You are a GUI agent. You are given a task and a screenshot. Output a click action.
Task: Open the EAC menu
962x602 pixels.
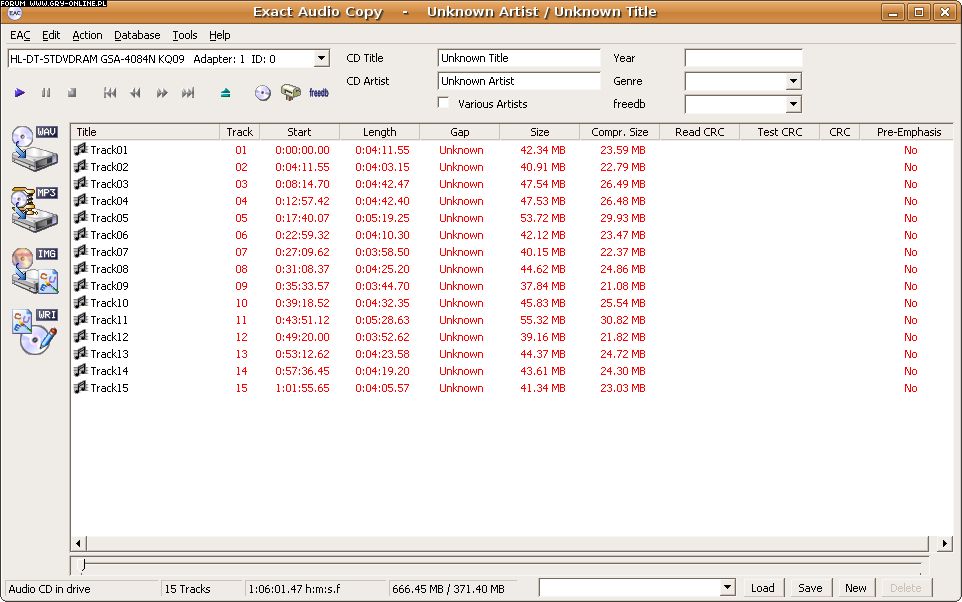(20, 35)
